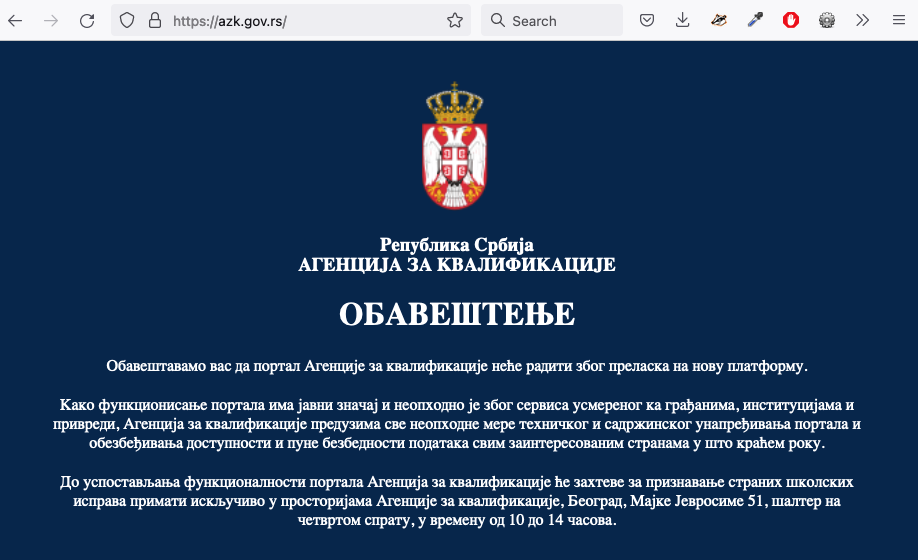Click the line starting "До успостављања функционалности"
The height and width of the screenshot is (560, 918).
457,482
